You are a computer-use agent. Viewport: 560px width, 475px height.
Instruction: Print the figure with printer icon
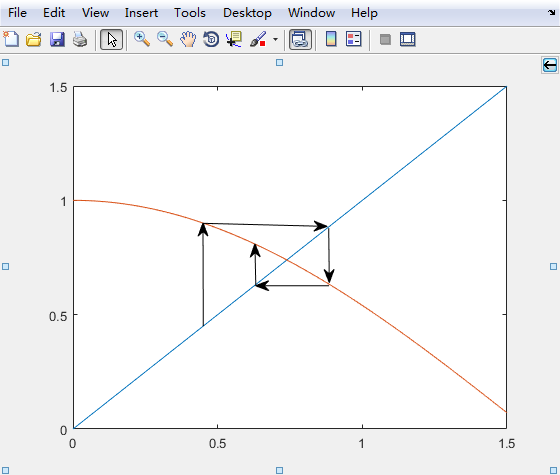coord(80,39)
